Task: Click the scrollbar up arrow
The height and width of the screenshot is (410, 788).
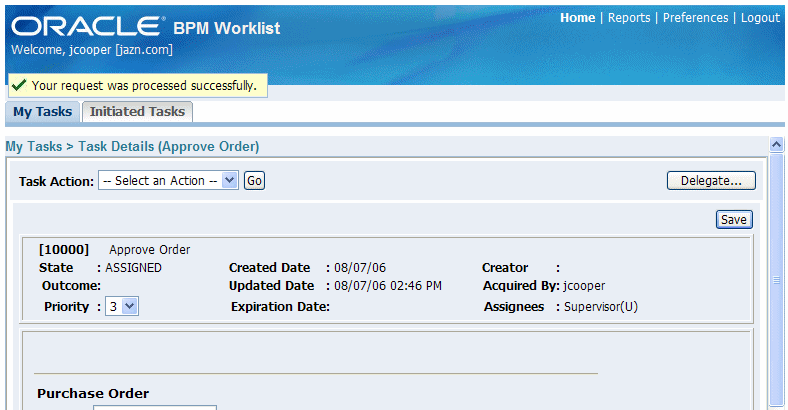Action: click(x=776, y=145)
